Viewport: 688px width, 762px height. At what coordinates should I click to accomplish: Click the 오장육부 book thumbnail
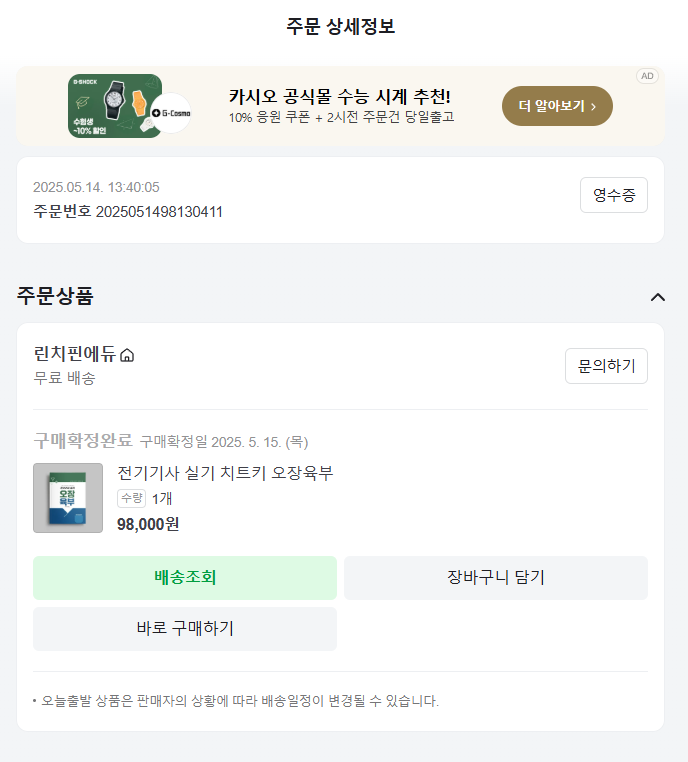(x=68, y=498)
